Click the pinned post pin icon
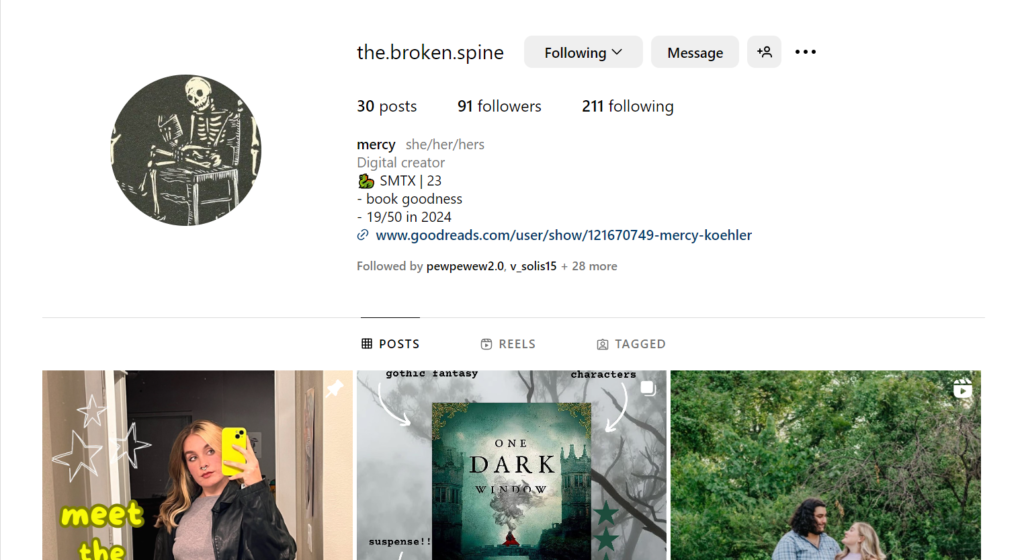1024x560 pixels. [x=335, y=388]
